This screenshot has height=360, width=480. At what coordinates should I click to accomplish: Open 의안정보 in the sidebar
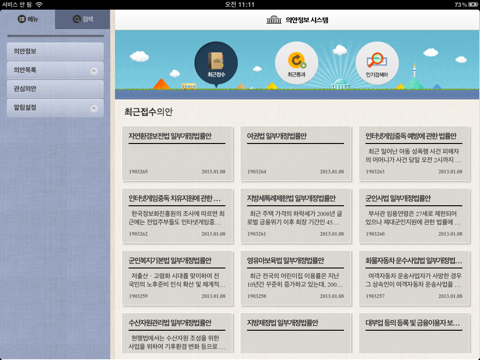pyautogui.click(x=55, y=51)
